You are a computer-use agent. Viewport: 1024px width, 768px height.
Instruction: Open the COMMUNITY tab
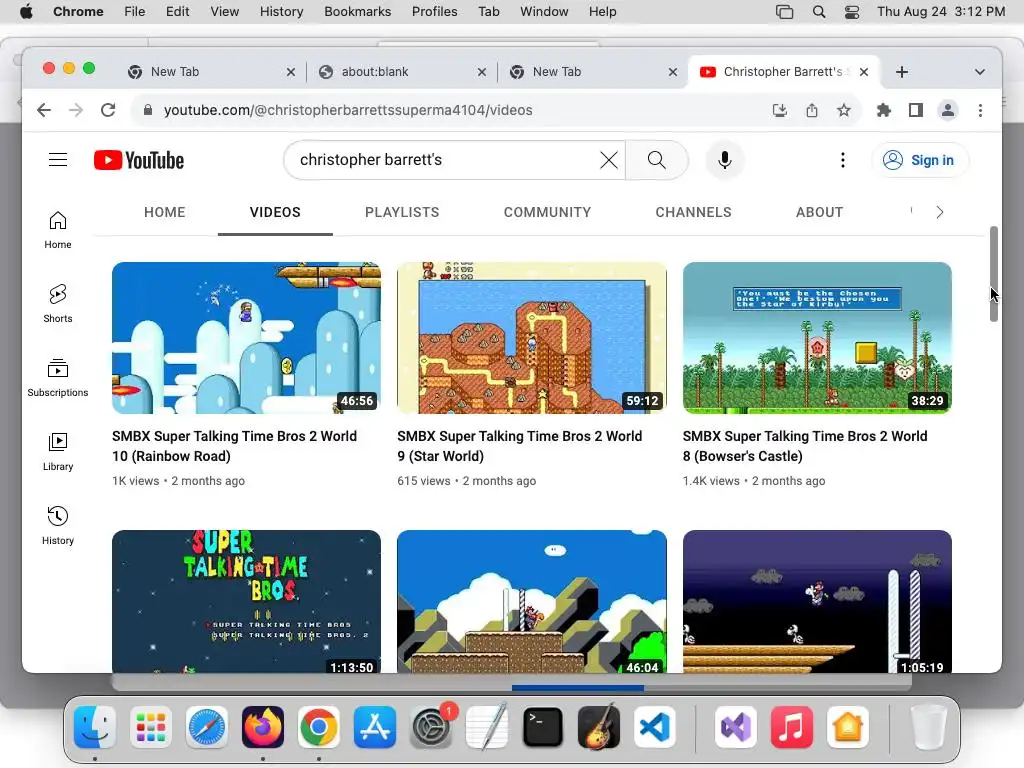coord(547,212)
